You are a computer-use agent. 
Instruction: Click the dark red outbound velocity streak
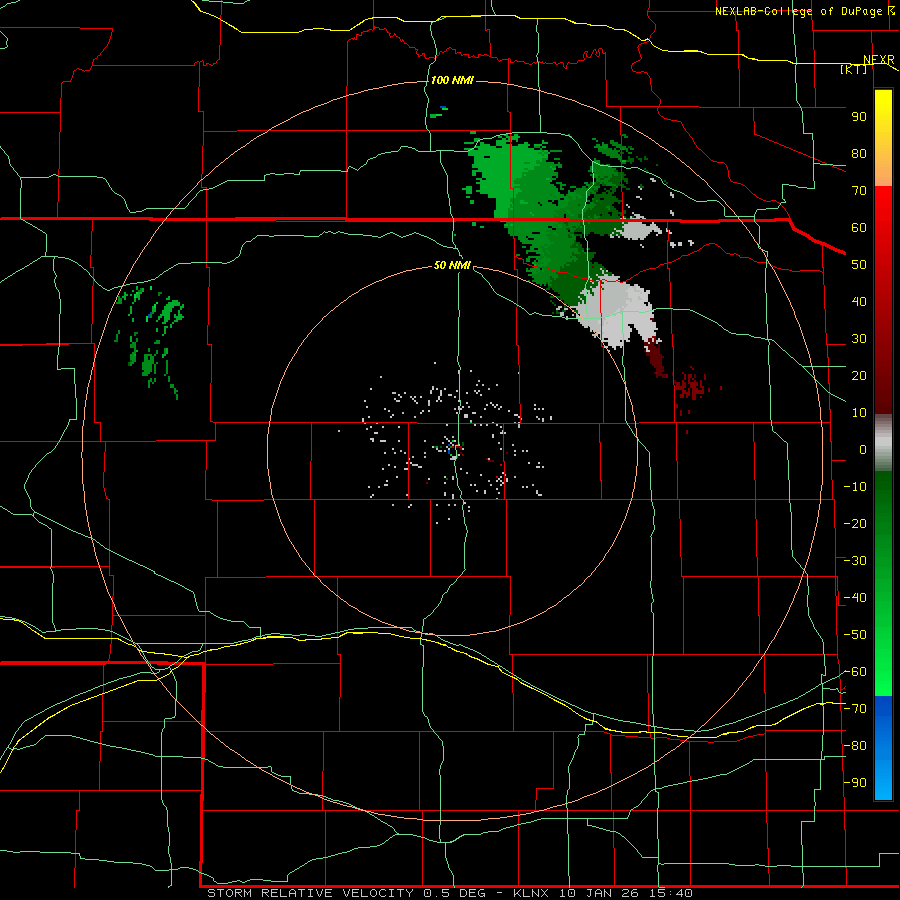(x=655, y=358)
